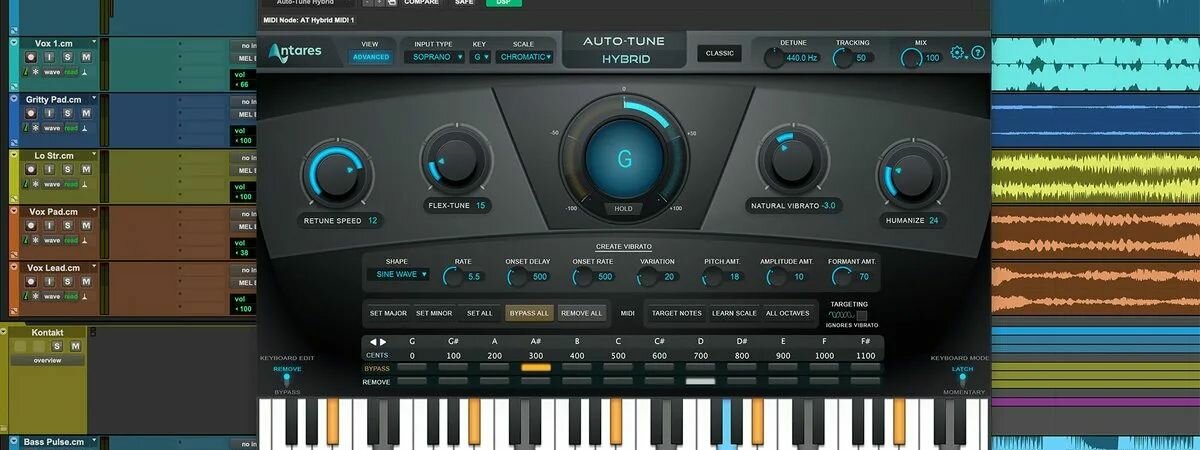Click Vox Pad.cm voice icon beside read
1200x450 pixels.
coord(85,240)
